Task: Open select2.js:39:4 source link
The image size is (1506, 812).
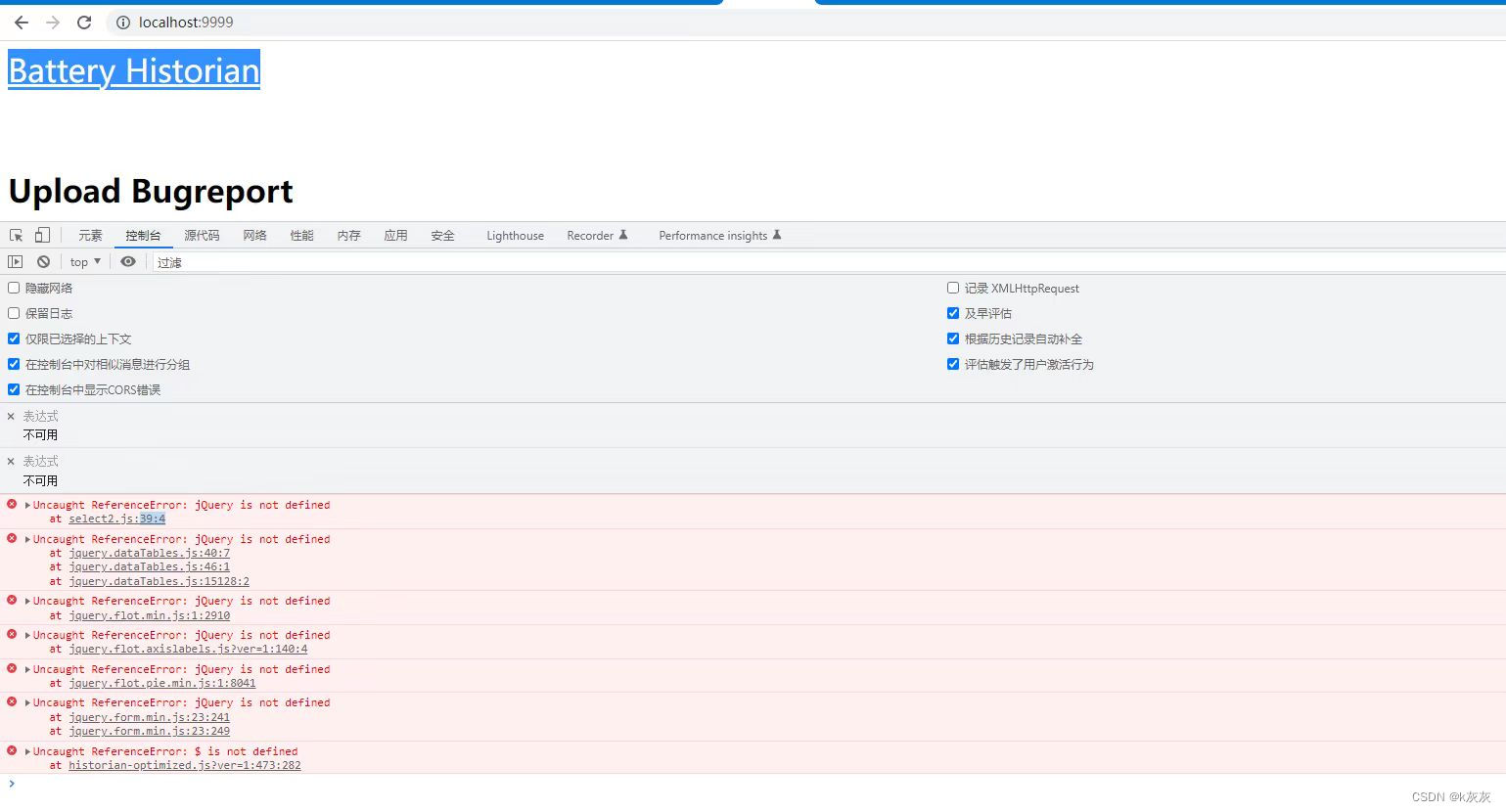Action: pos(116,519)
